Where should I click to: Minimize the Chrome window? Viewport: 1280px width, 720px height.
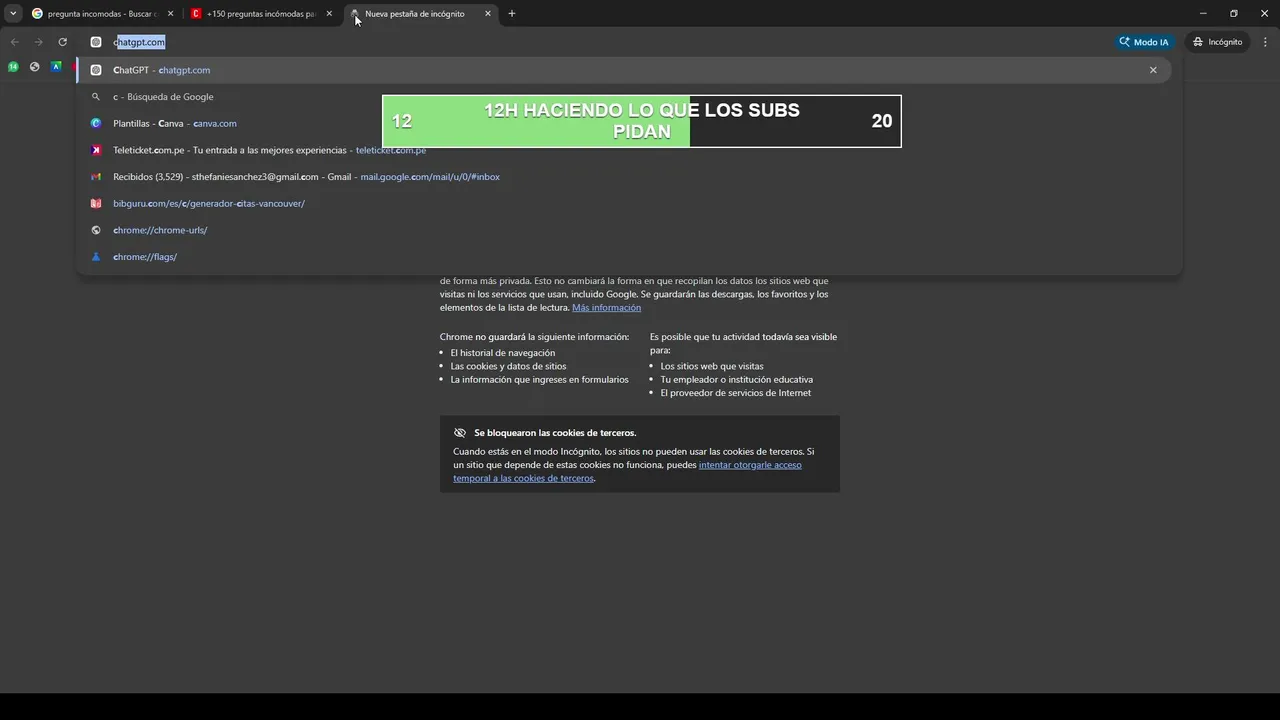point(1202,14)
